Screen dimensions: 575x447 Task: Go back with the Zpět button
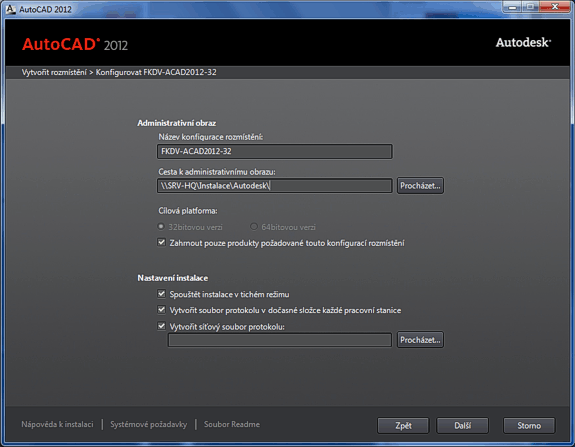403,425
